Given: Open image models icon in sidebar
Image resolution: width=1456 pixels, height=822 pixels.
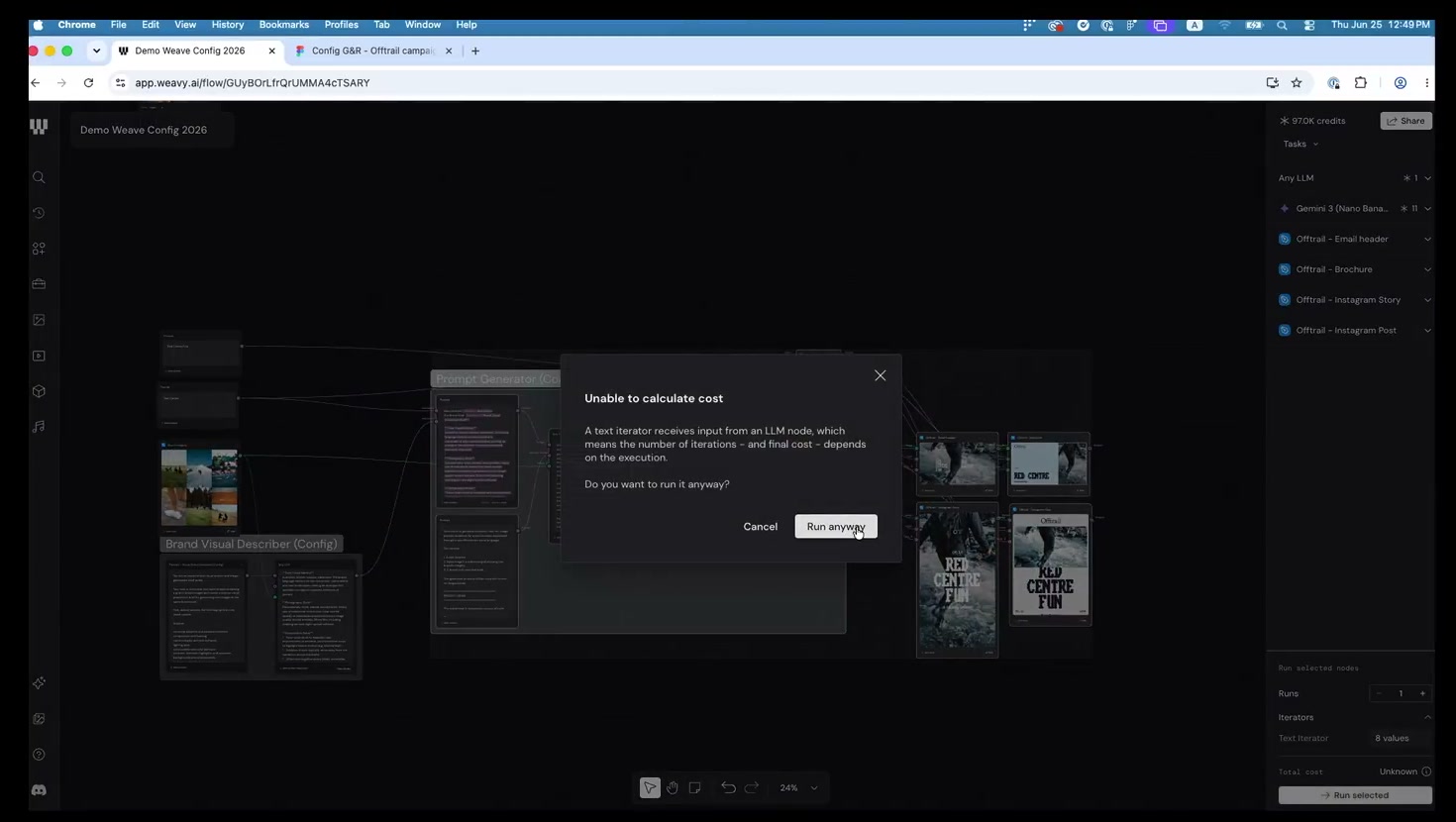Looking at the screenshot, I should click(x=39, y=320).
